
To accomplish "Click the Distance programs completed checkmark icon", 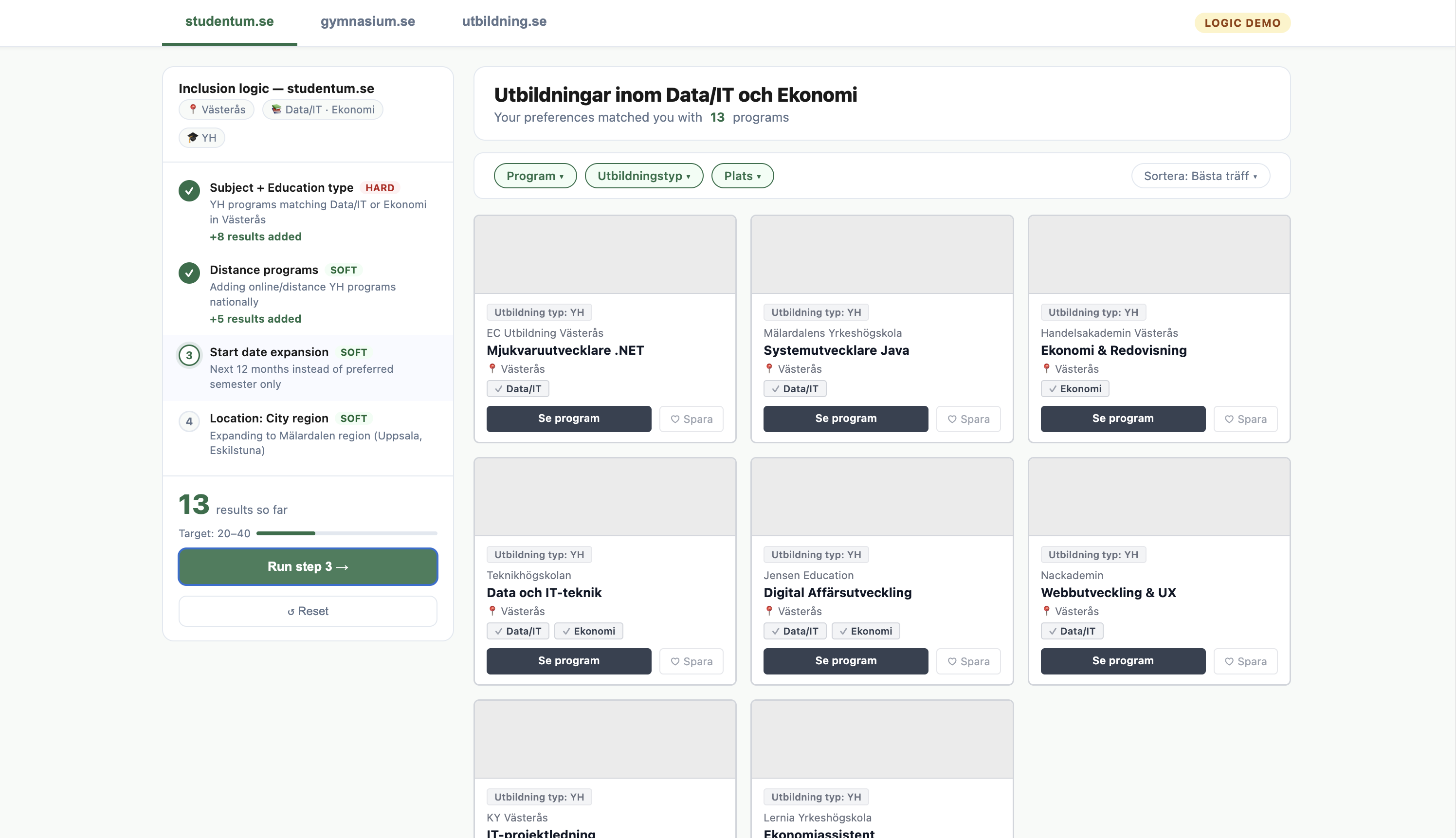I will [x=189, y=273].
